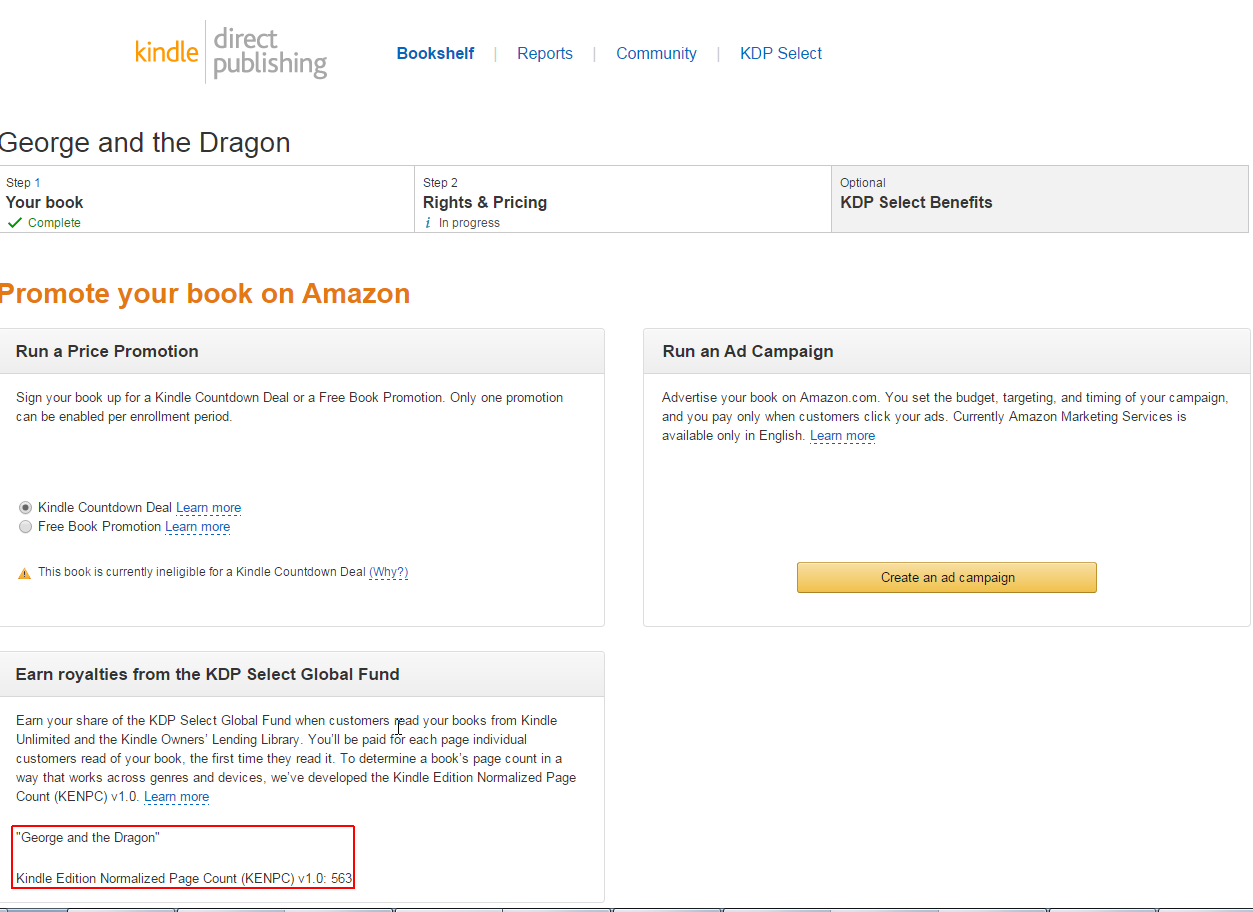Navigate to KDP Select
This screenshot has width=1253, height=912.
click(x=781, y=54)
